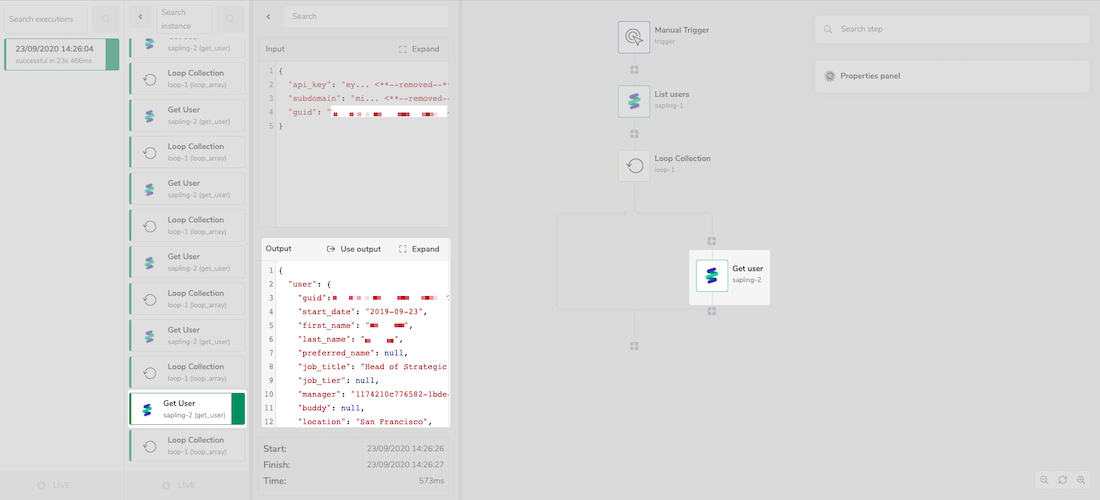The image size is (1100, 500).
Task: Click the zoom in magnifier icon
Action: click(1081, 480)
